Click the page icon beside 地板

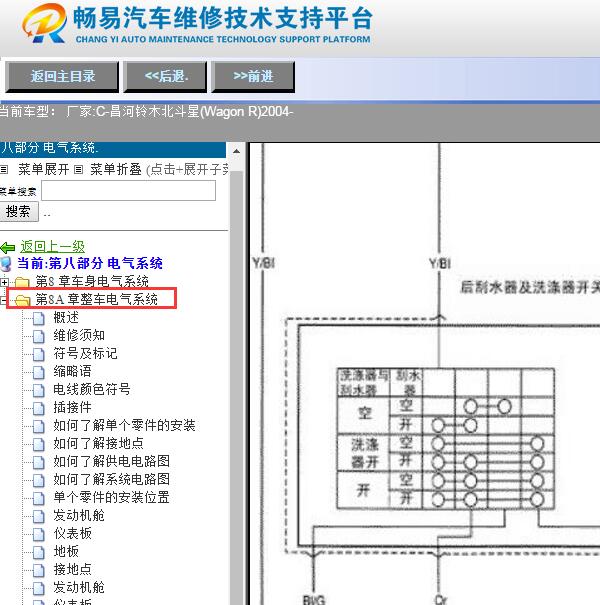coord(39,553)
